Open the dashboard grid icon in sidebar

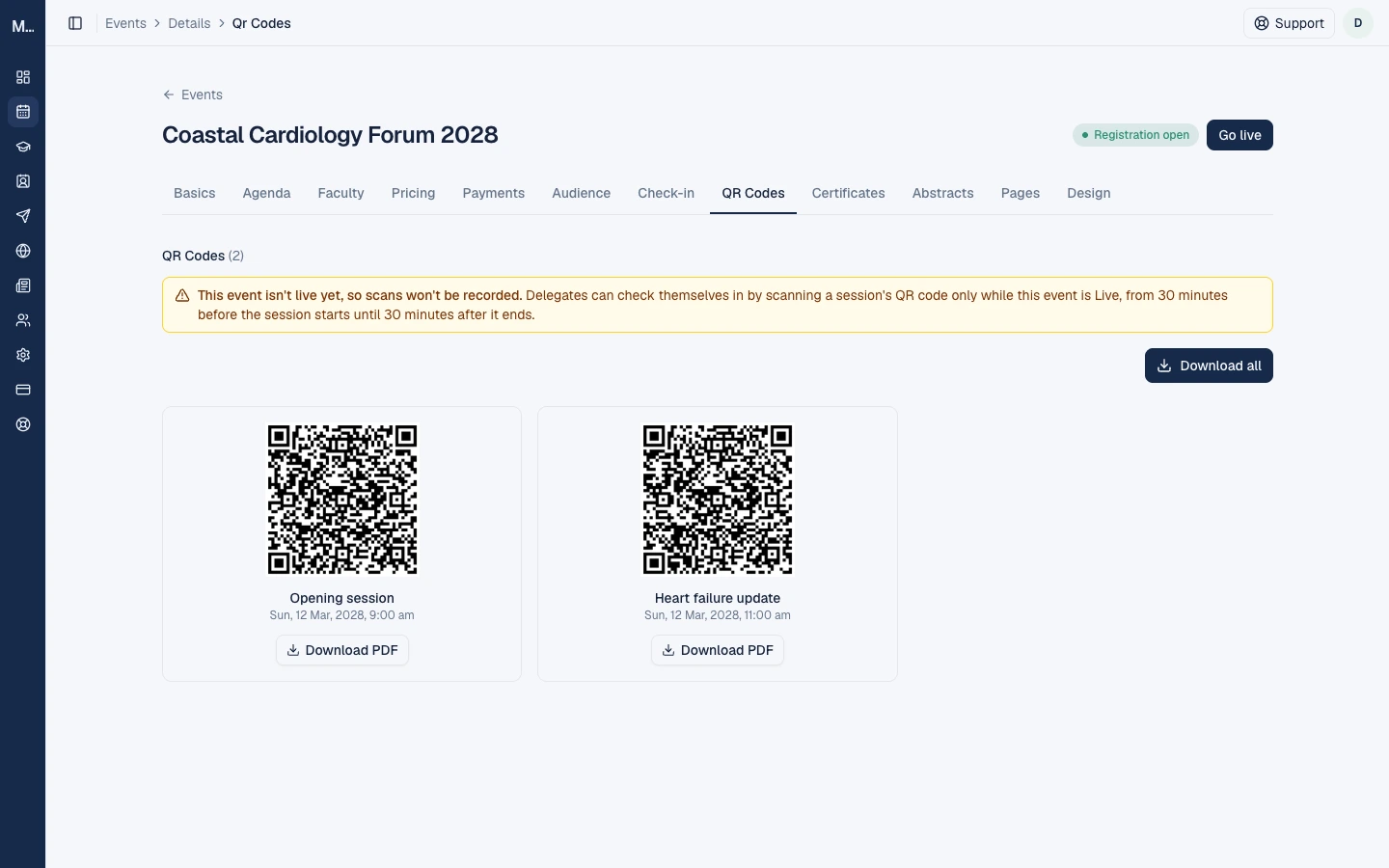coord(23,77)
